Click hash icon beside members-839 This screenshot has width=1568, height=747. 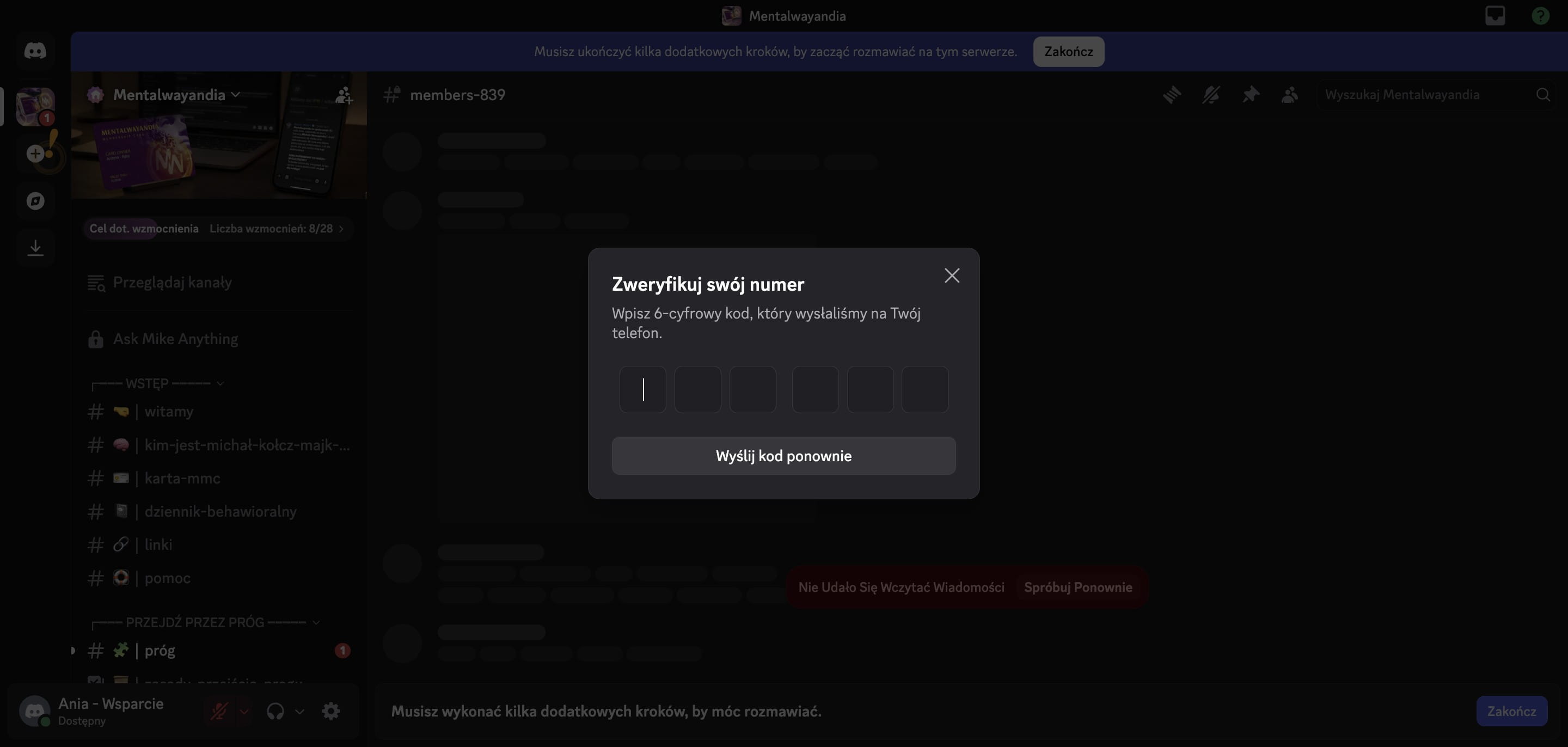pos(391,95)
